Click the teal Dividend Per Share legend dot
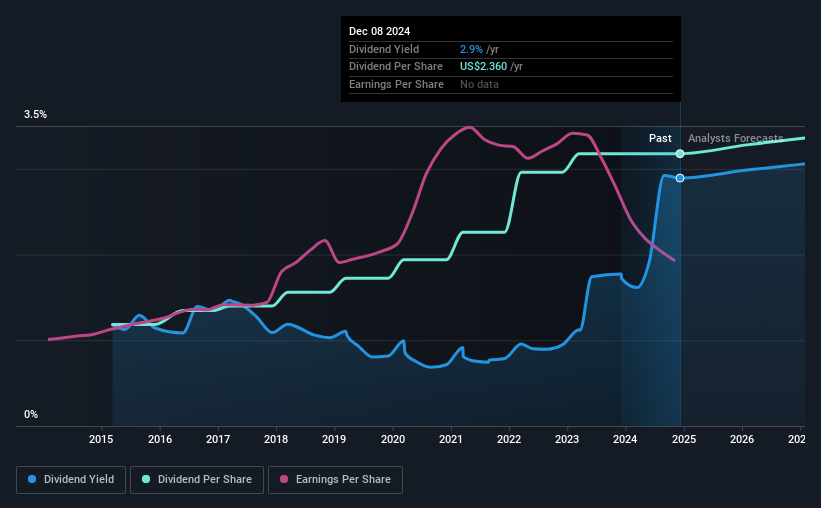 146,480
